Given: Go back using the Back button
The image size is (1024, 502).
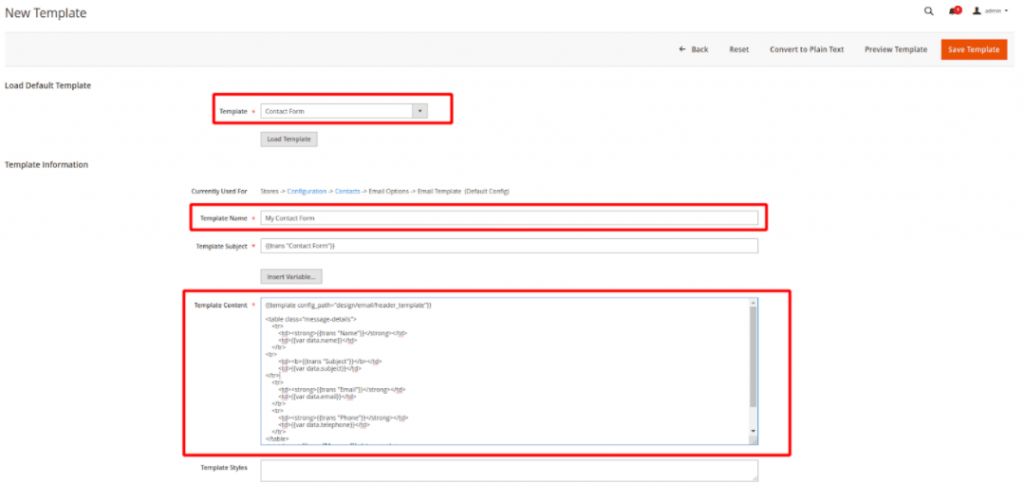Looking at the screenshot, I should [x=693, y=49].
